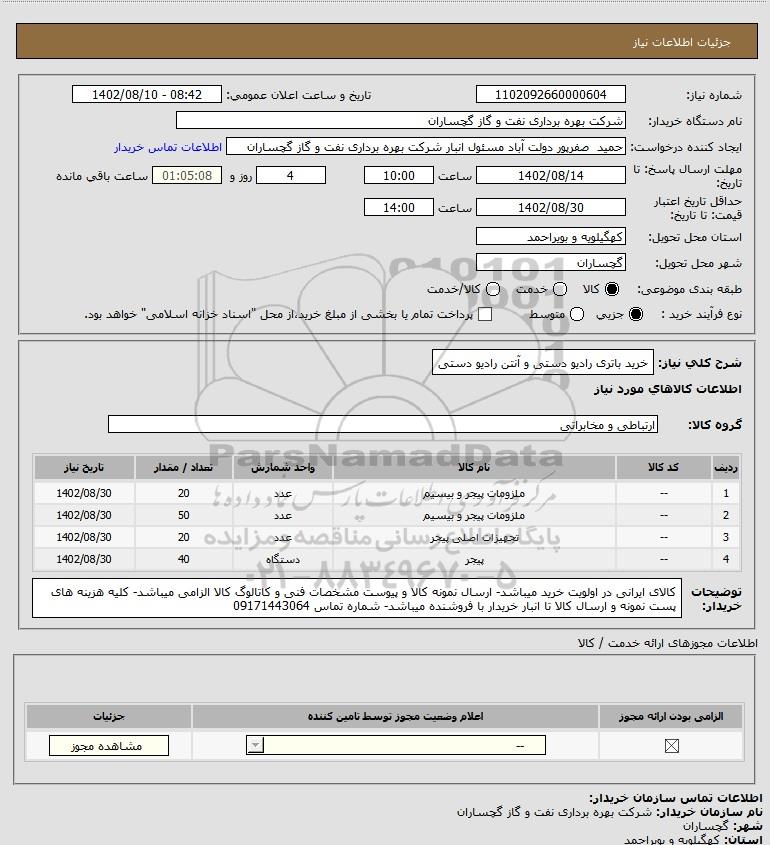Click quantity 40 in row 4
This screenshot has height=845, width=770.
pyautogui.click(x=184, y=559)
